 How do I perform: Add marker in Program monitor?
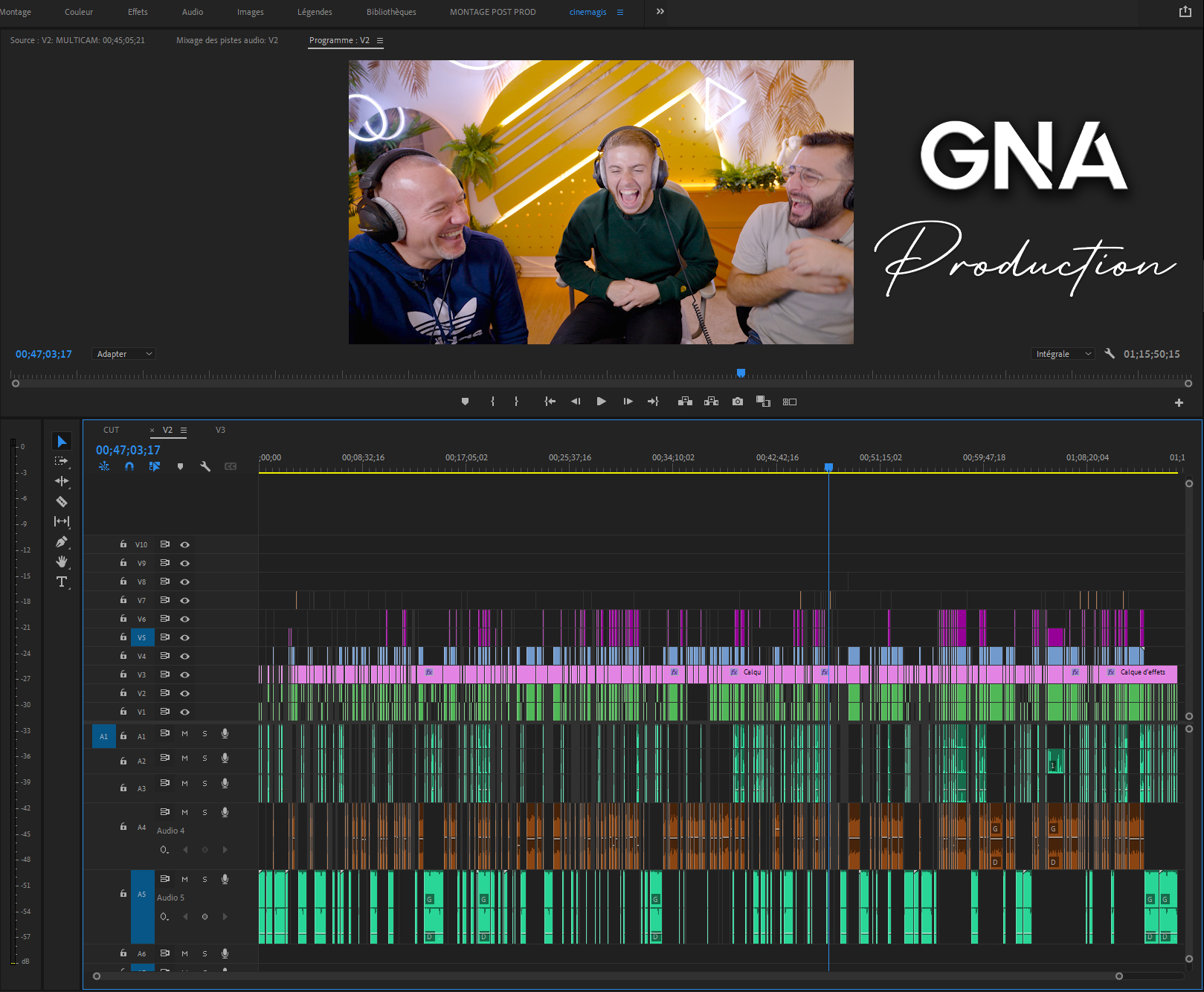coord(466,402)
